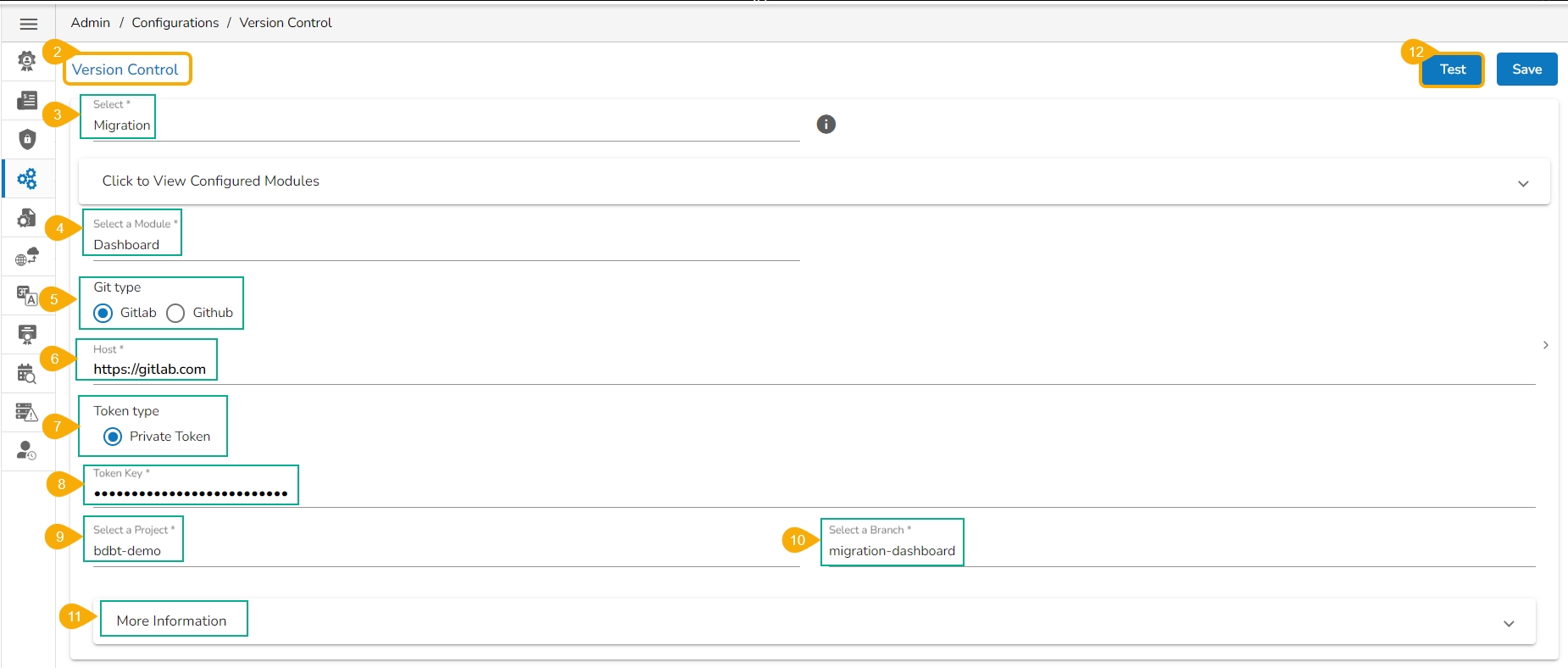Open the Select a Branch dropdown

[1178, 551]
